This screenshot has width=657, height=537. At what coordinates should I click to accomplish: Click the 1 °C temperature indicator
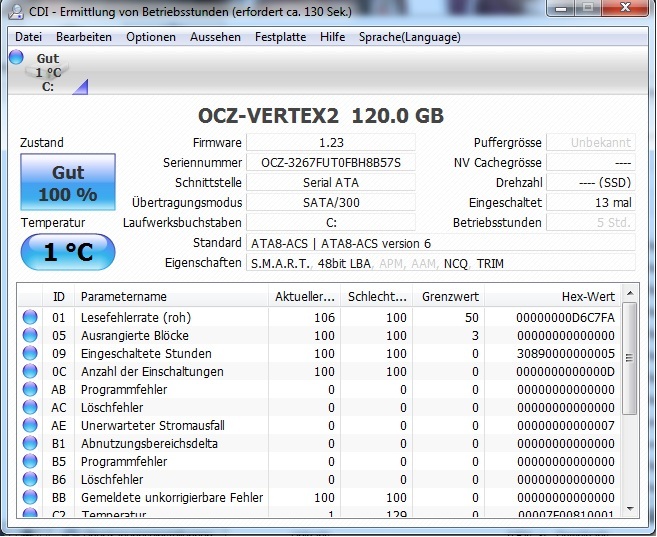tap(68, 252)
